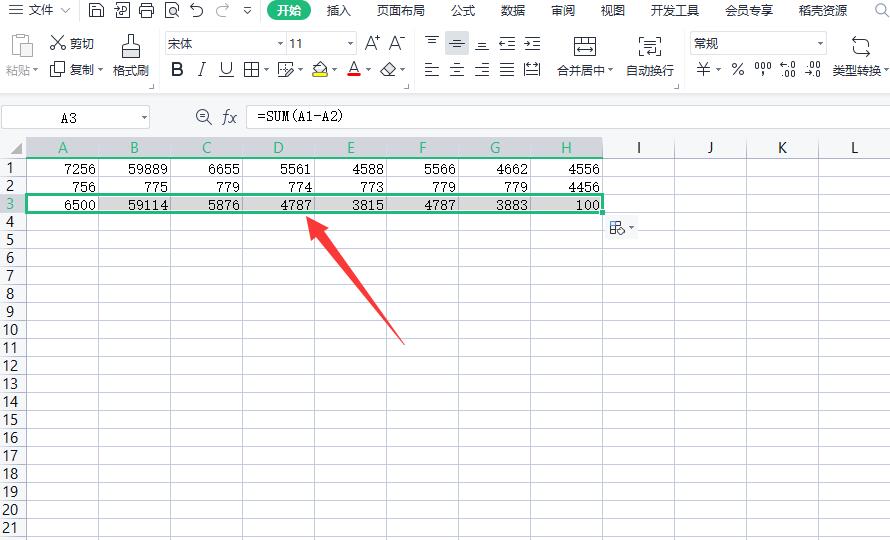Decrease font size with A- icon
The height and width of the screenshot is (540, 890).
(397, 43)
